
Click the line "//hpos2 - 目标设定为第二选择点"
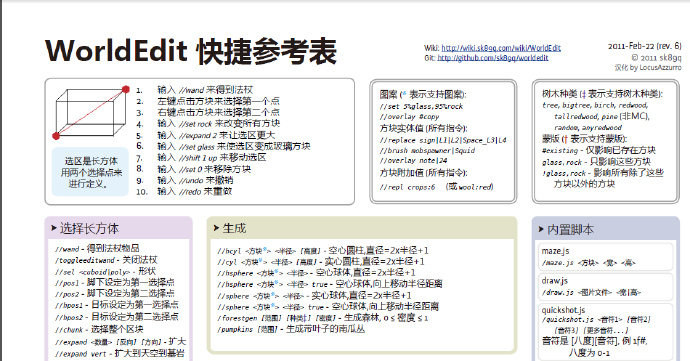click(117, 317)
